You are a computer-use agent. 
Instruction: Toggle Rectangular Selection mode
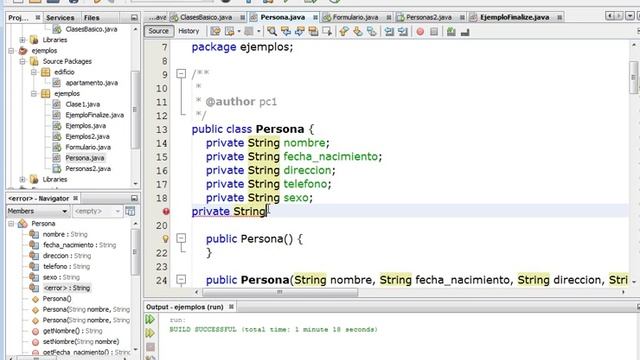(x=327, y=31)
